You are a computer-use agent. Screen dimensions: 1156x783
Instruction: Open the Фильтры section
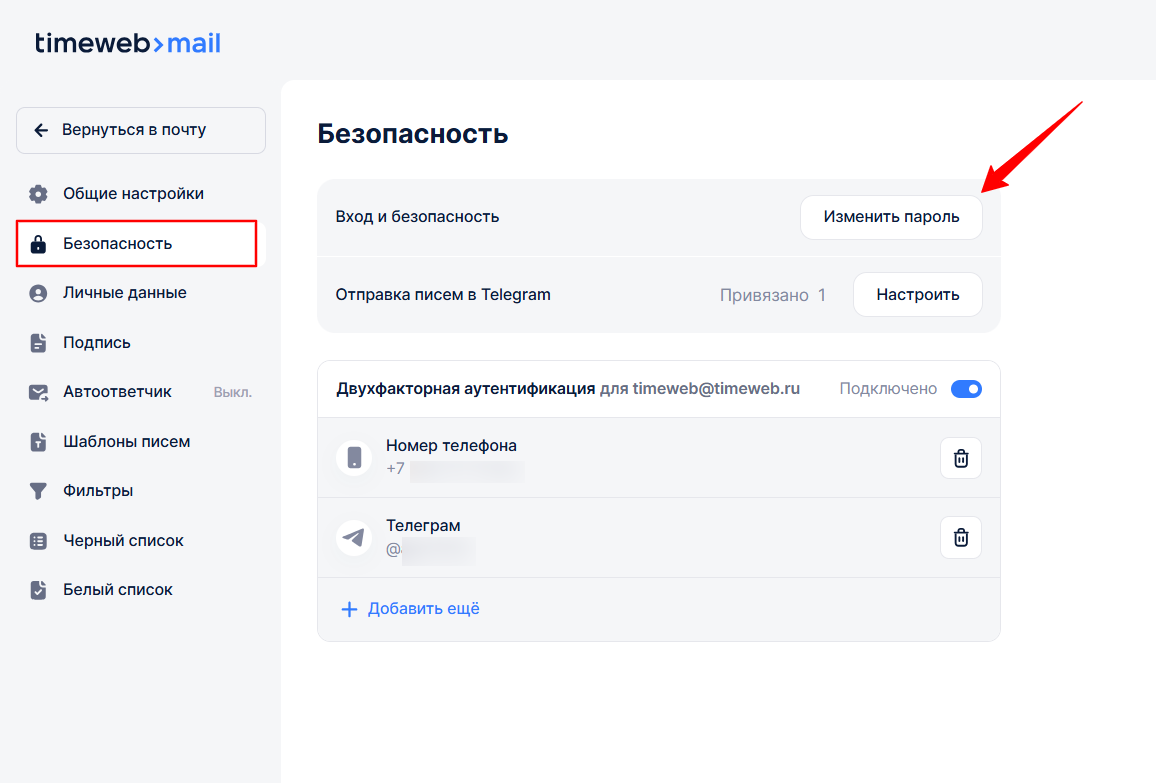pyautogui.click(x=98, y=491)
